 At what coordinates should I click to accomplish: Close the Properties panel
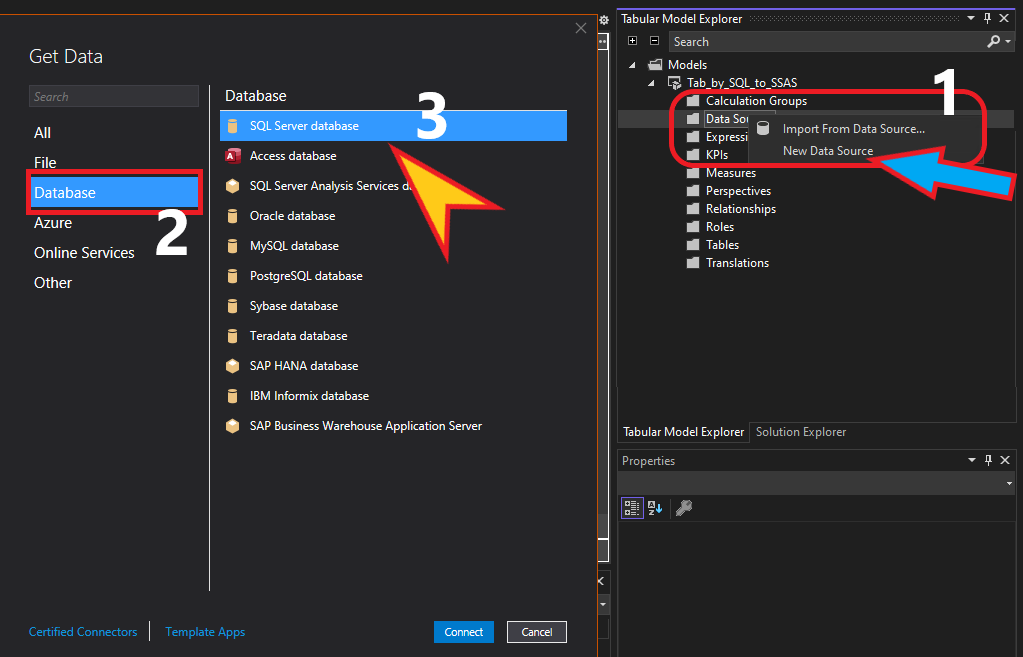click(x=1005, y=460)
